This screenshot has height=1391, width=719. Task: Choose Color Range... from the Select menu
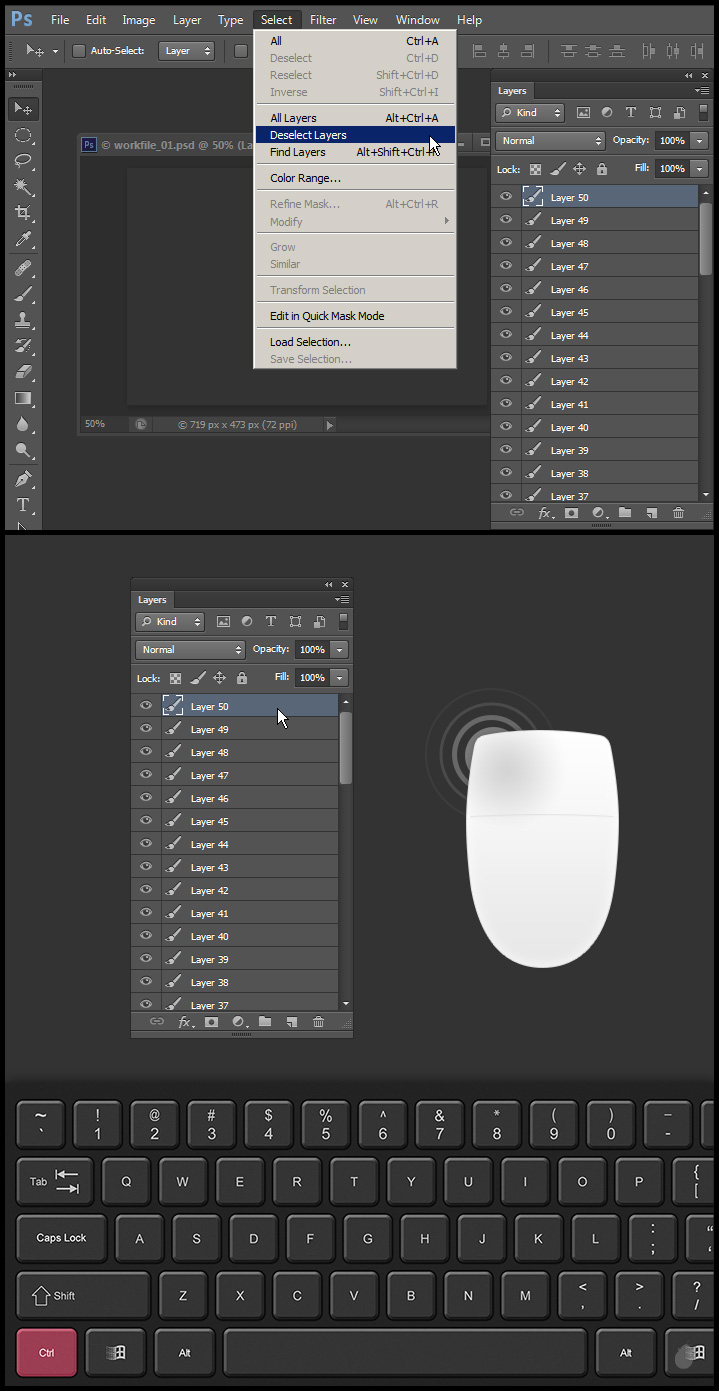coord(305,178)
